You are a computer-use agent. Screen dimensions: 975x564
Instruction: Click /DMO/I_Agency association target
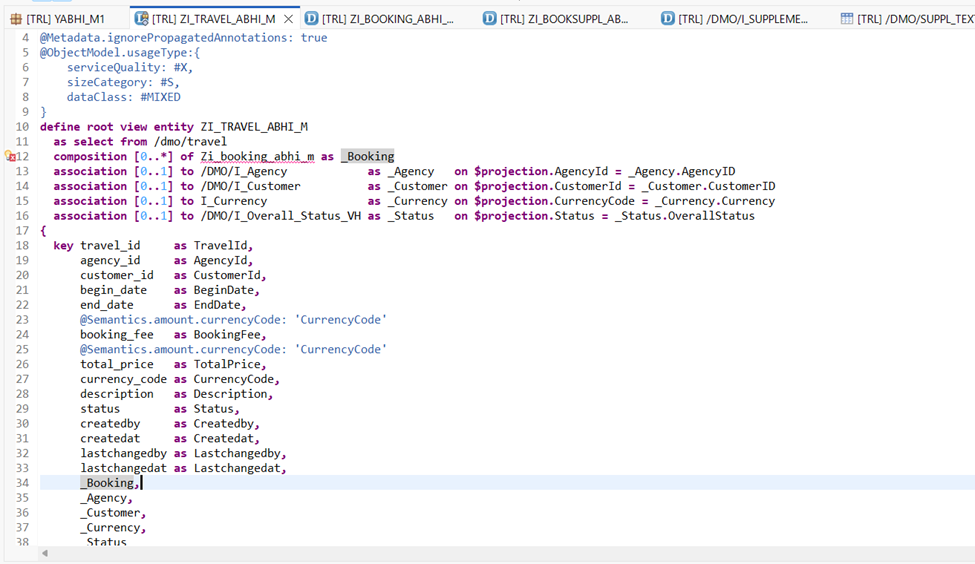pos(244,171)
